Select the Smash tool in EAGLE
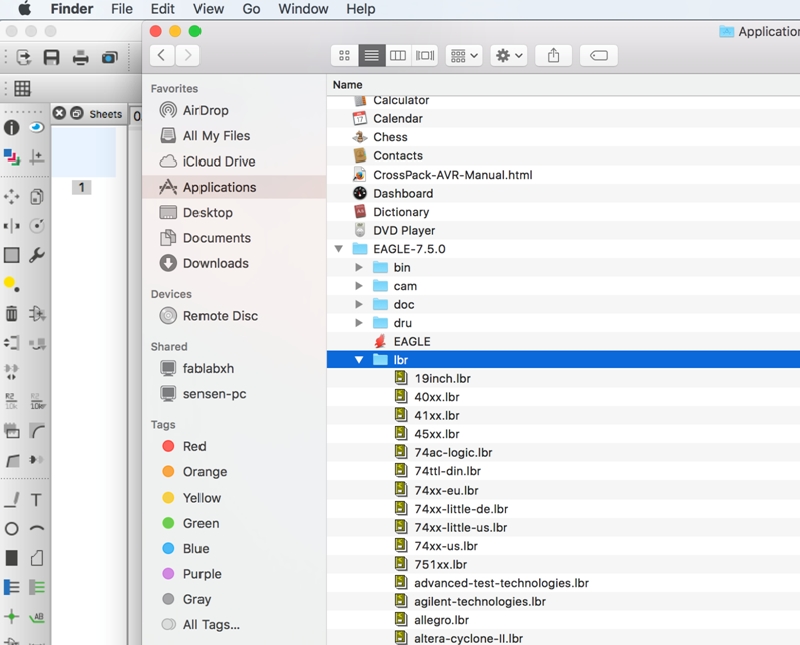This screenshot has width=800, height=645. coord(11,431)
